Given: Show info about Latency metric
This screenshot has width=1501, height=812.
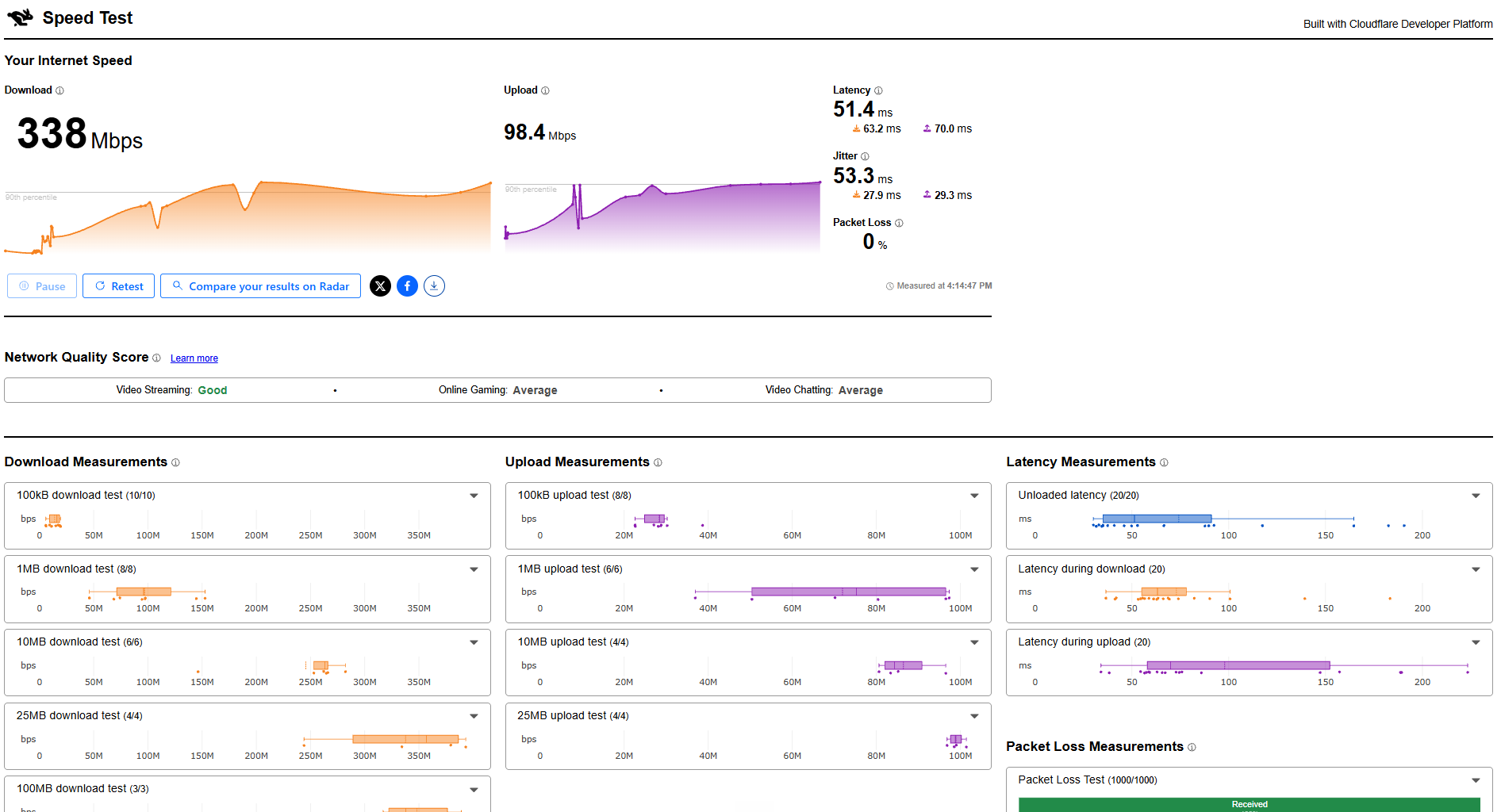Looking at the screenshot, I should [878, 90].
